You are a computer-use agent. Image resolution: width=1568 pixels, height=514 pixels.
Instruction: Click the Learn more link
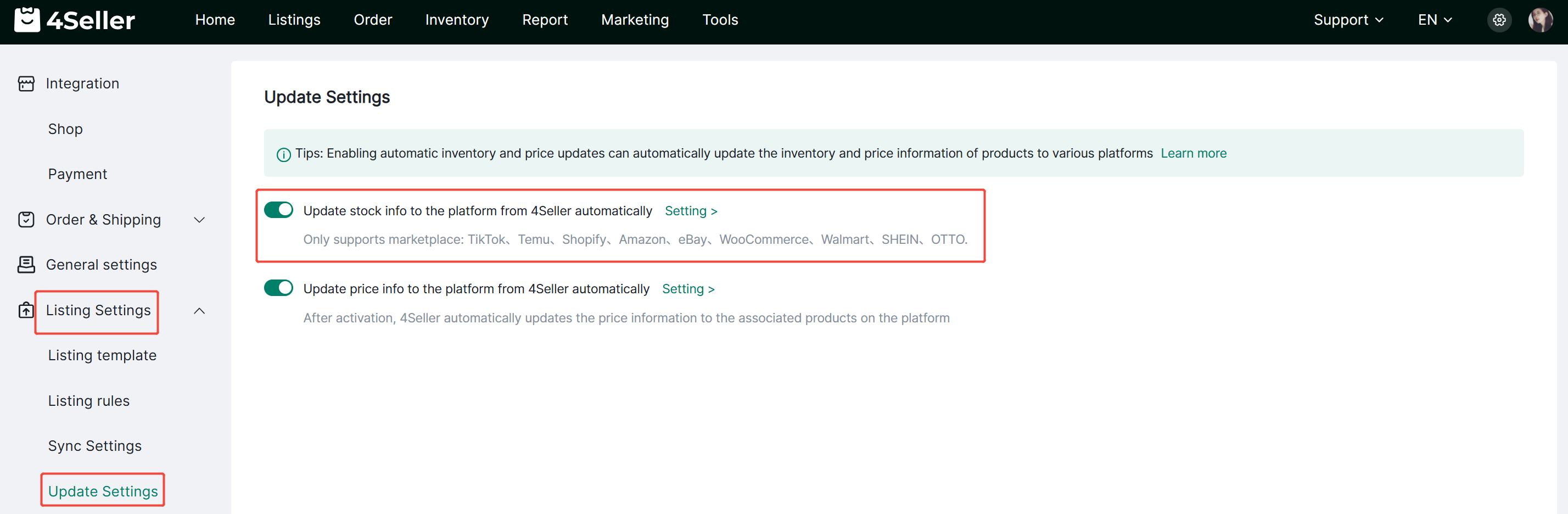tap(1194, 153)
